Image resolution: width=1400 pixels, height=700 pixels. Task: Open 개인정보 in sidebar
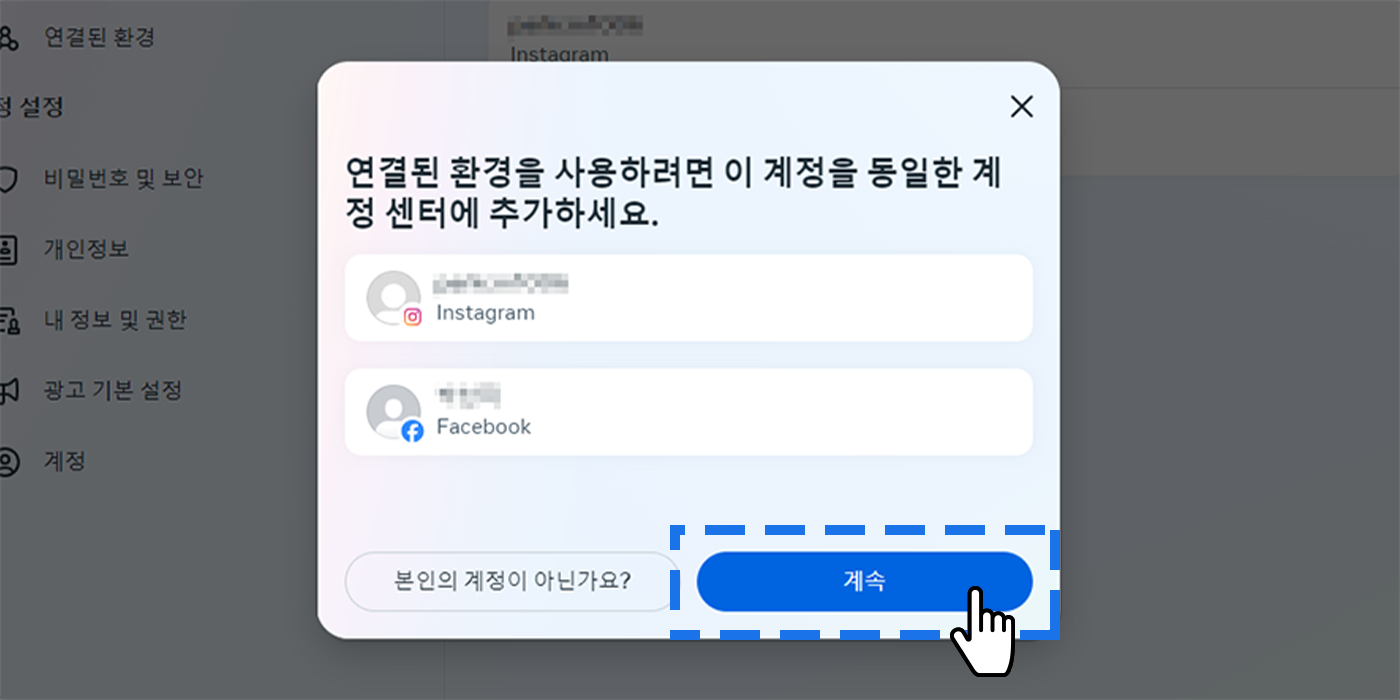[x=86, y=249]
